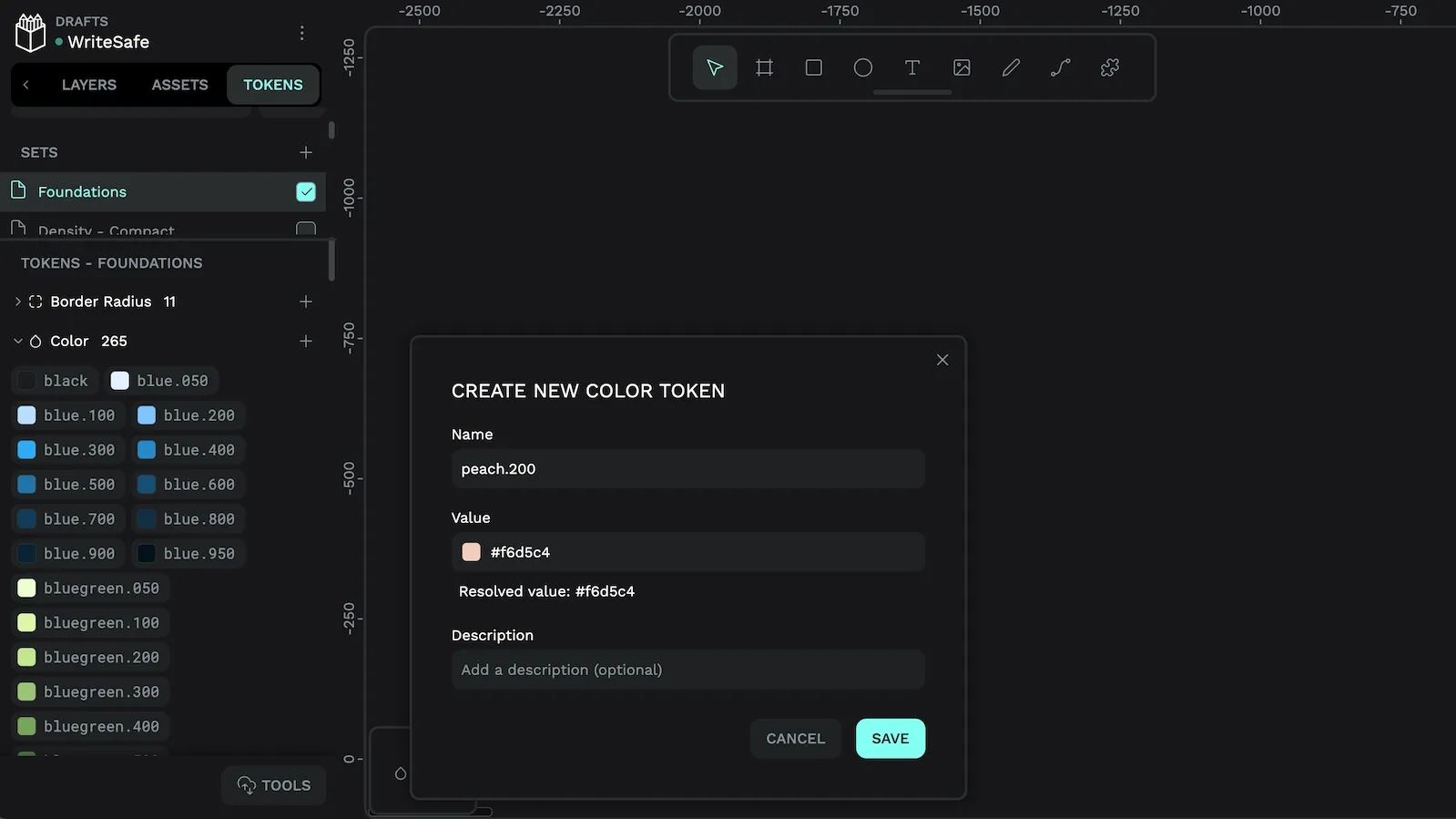Select the Draw pencil tool
Screen dimensions: 1456x819
click(x=1011, y=67)
